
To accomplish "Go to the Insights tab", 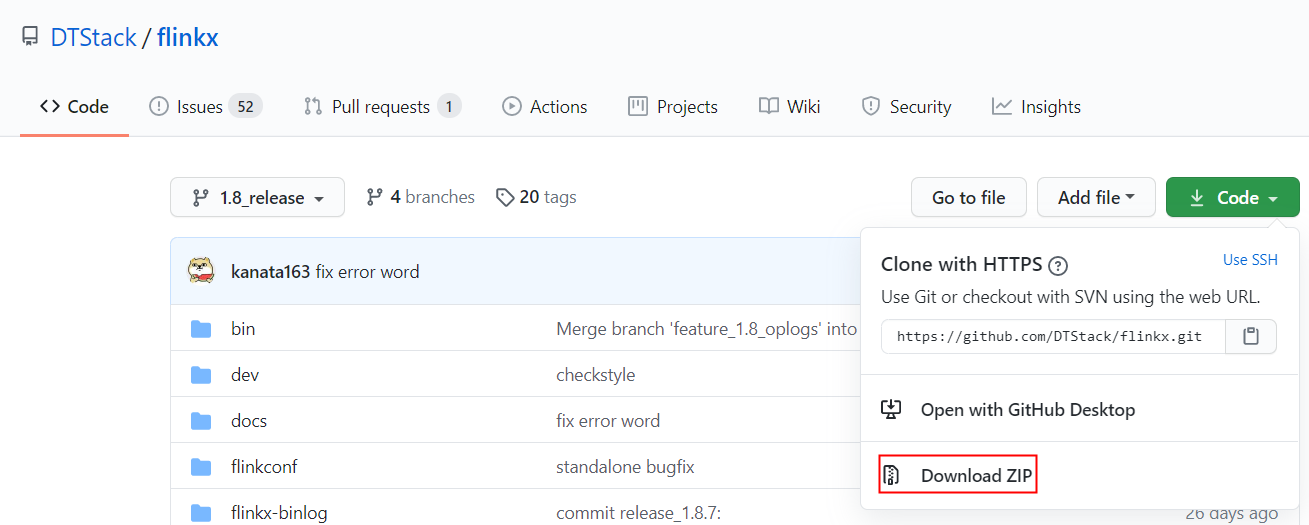I will click(1036, 107).
